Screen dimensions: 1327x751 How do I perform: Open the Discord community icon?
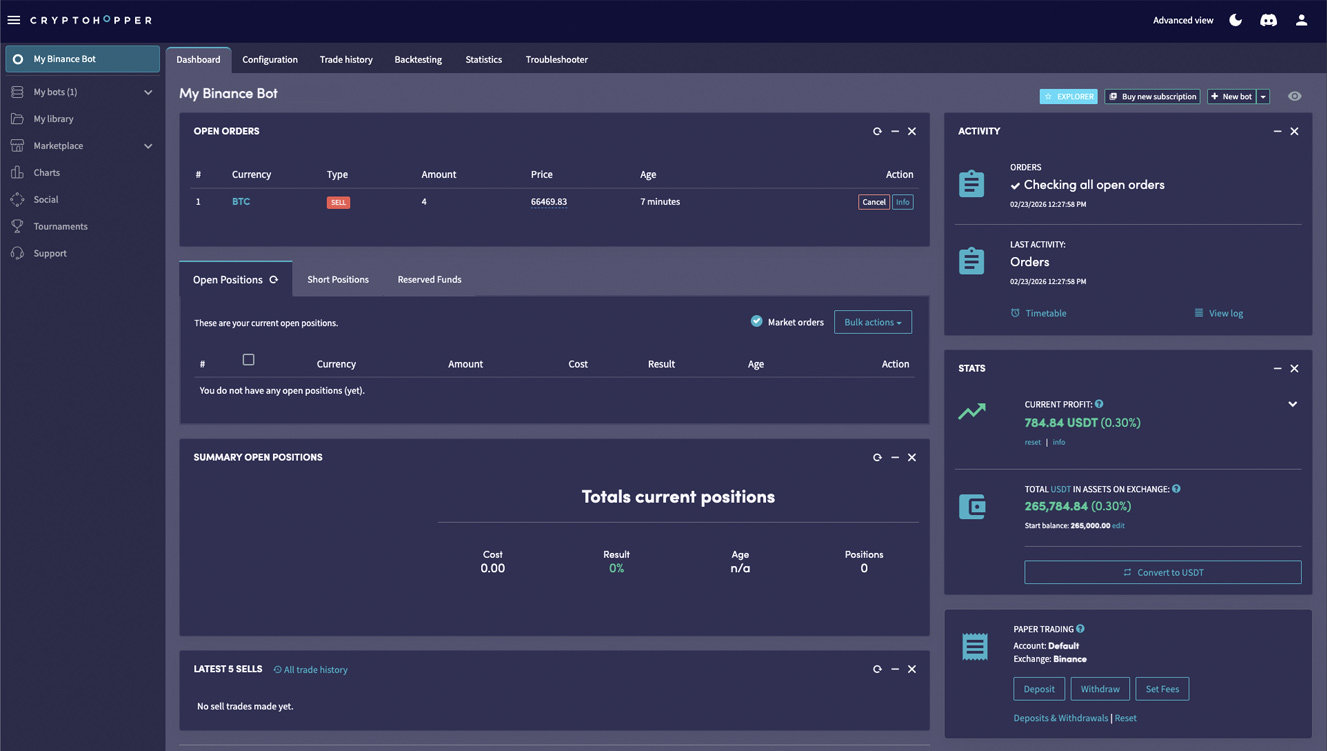point(1268,20)
